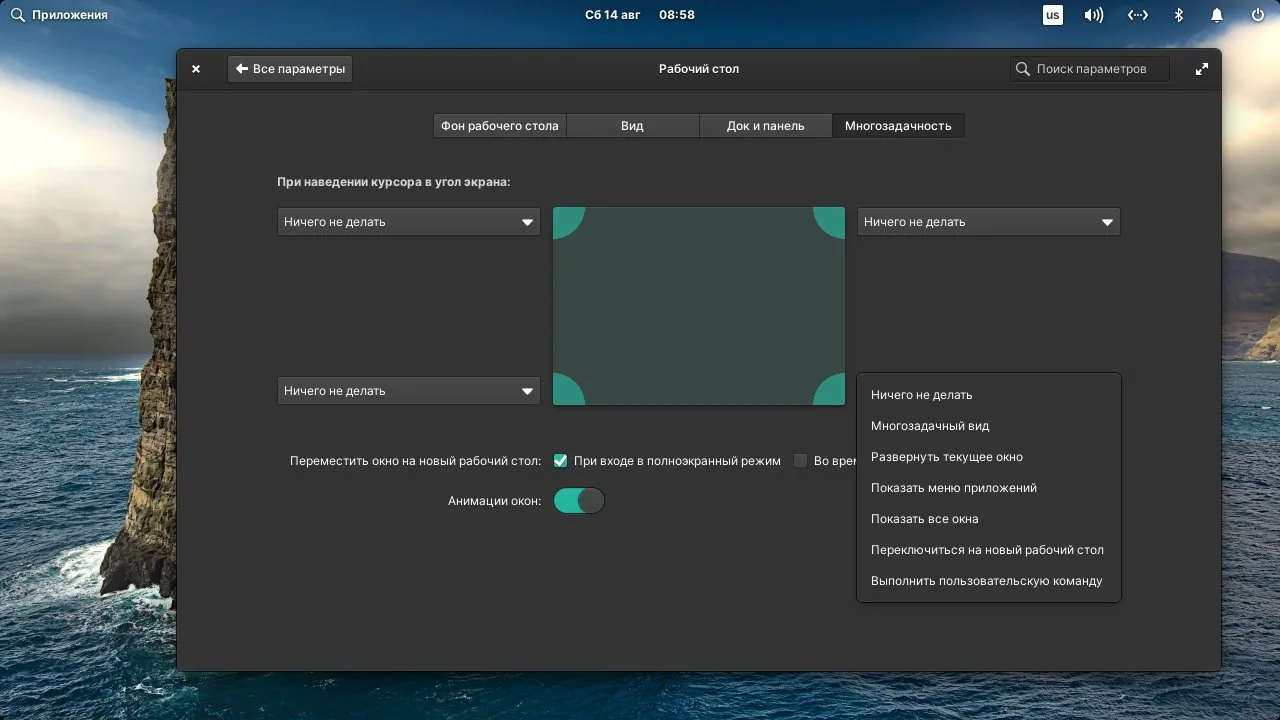Click the 'us' keyboard layout indicator

pos(1052,14)
